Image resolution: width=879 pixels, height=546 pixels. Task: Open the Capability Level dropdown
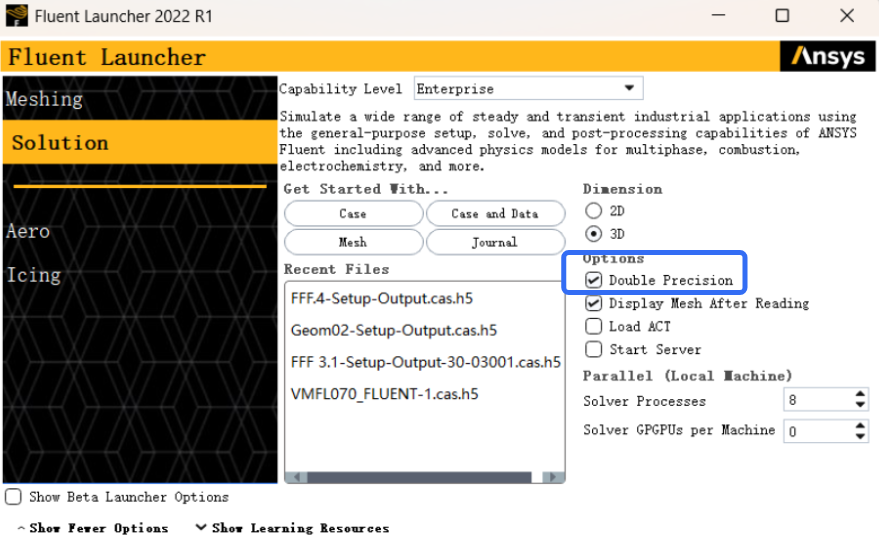[x=528, y=89]
